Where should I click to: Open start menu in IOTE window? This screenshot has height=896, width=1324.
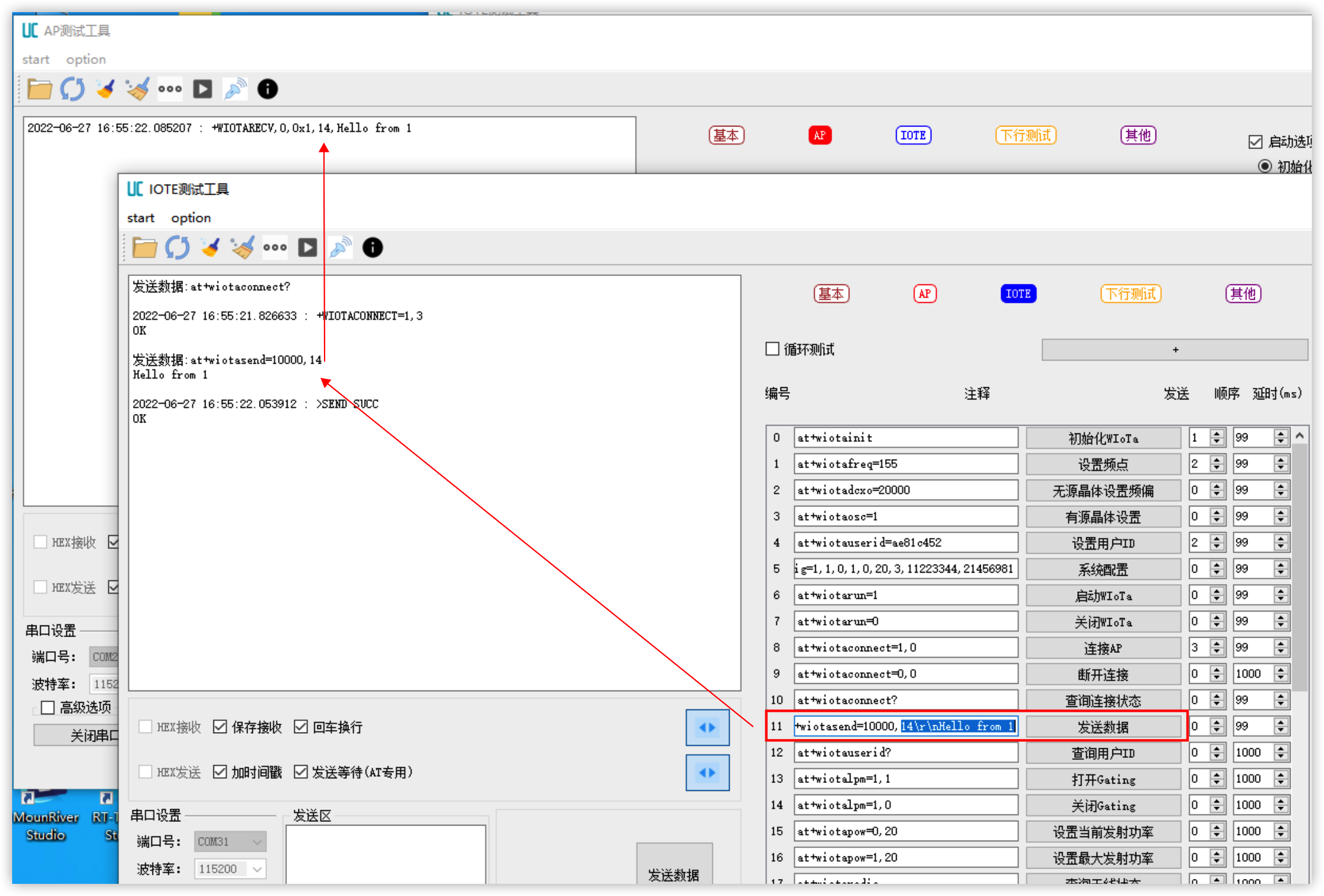pos(141,218)
